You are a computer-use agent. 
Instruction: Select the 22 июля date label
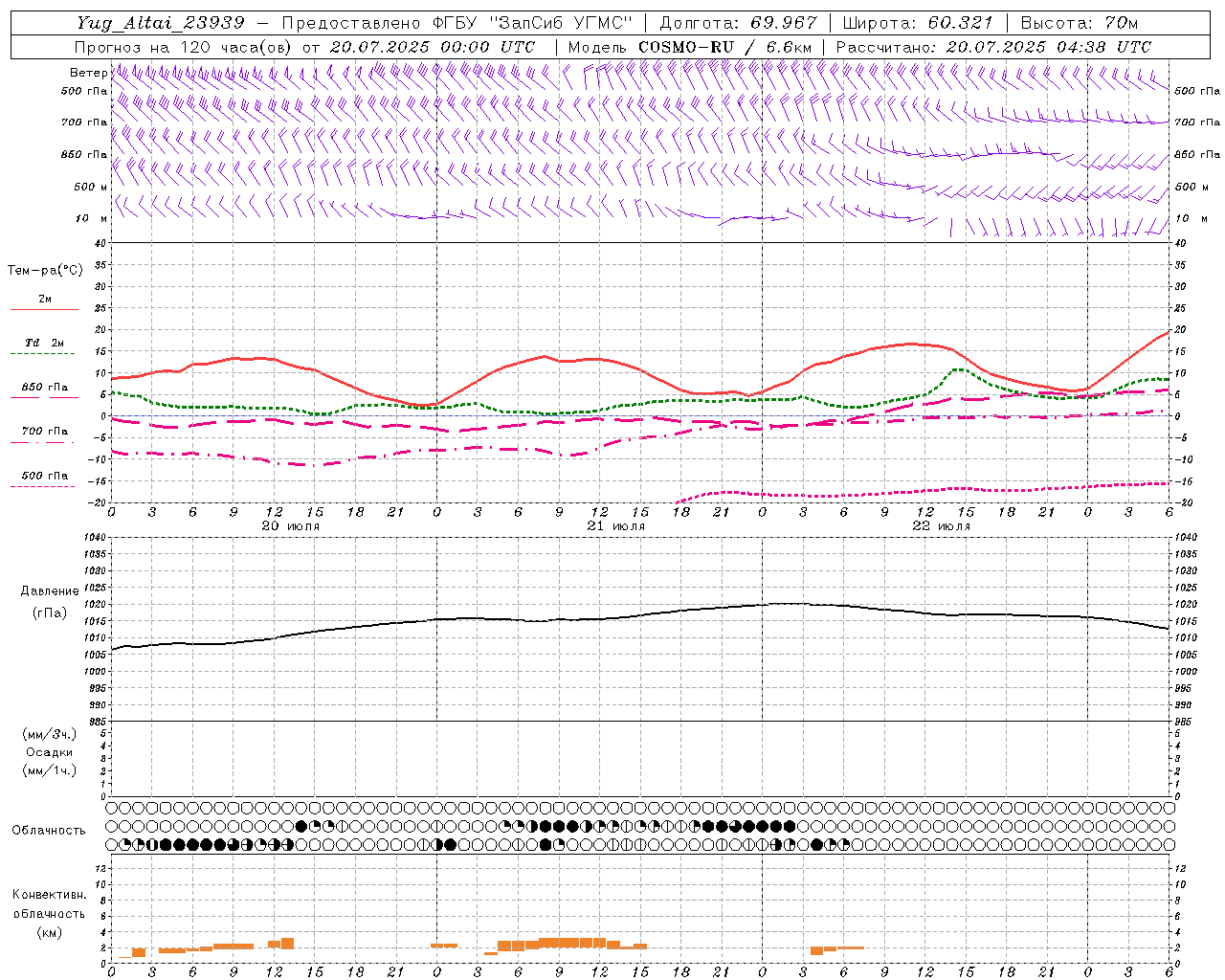pos(942,526)
